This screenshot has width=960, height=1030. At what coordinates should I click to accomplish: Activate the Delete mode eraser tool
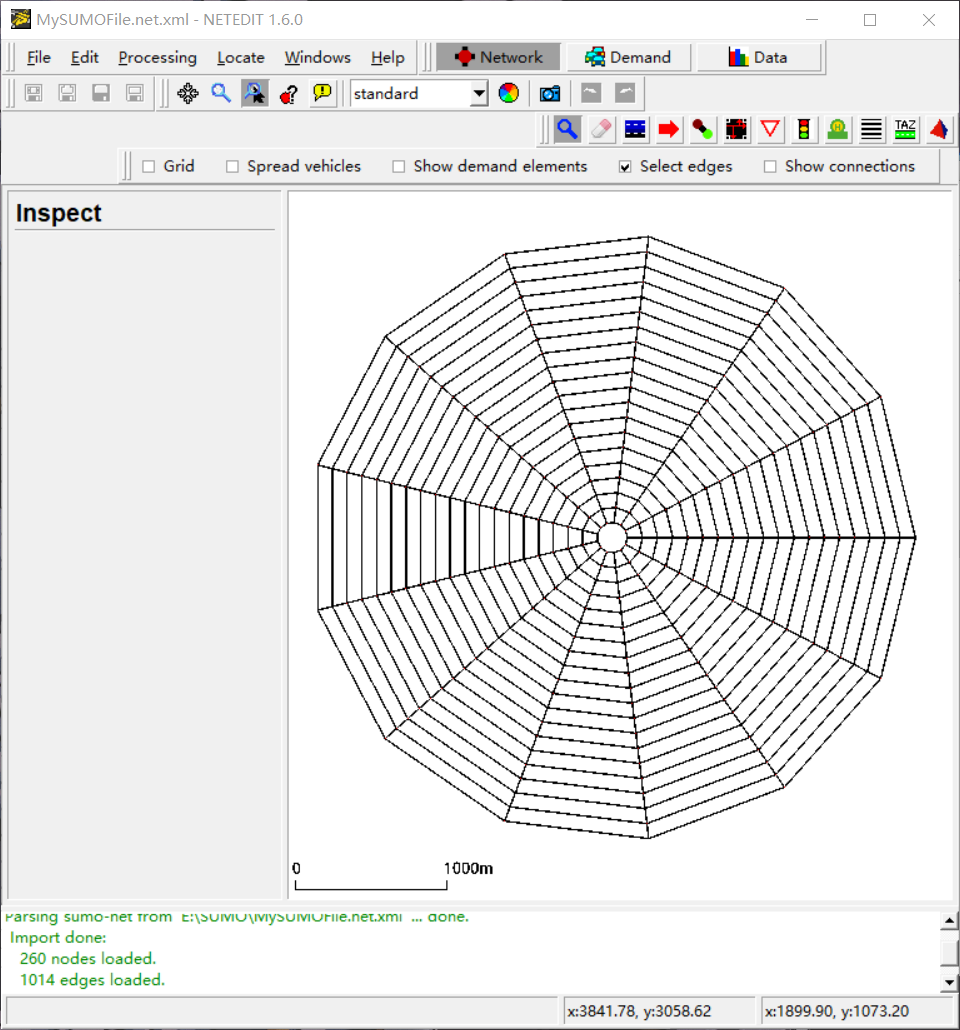click(x=601, y=129)
